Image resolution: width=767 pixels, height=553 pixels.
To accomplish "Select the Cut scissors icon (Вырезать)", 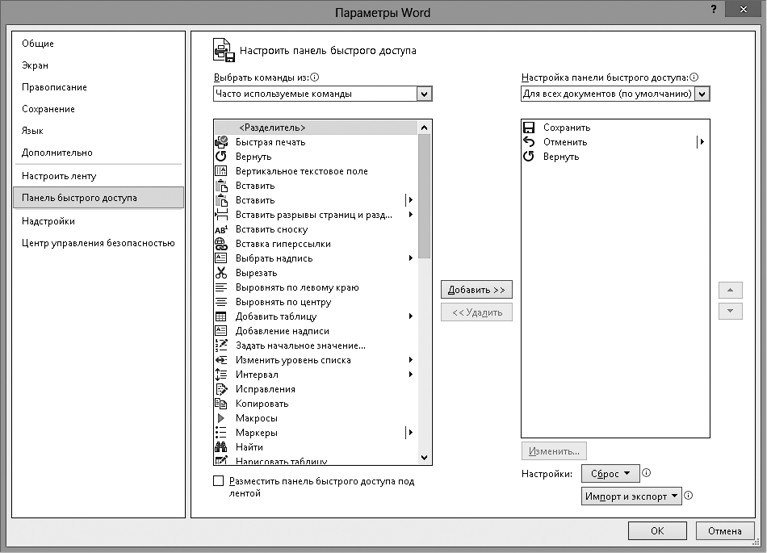I will 221,273.
